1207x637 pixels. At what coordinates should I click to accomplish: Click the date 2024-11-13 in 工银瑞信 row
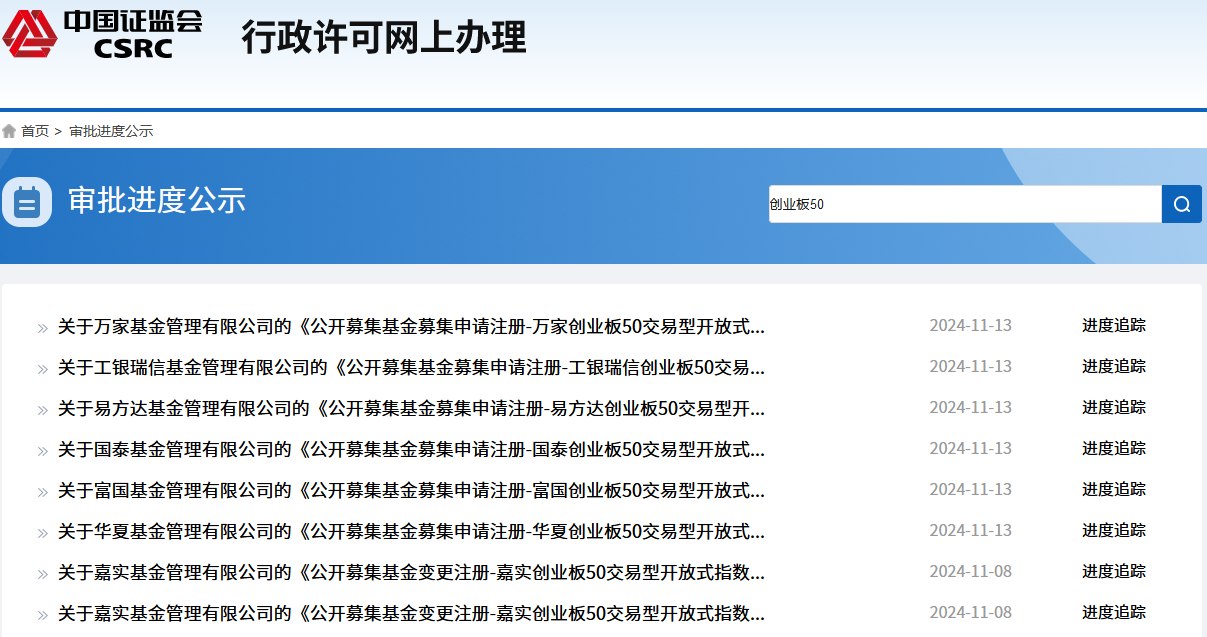click(x=970, y=366)
